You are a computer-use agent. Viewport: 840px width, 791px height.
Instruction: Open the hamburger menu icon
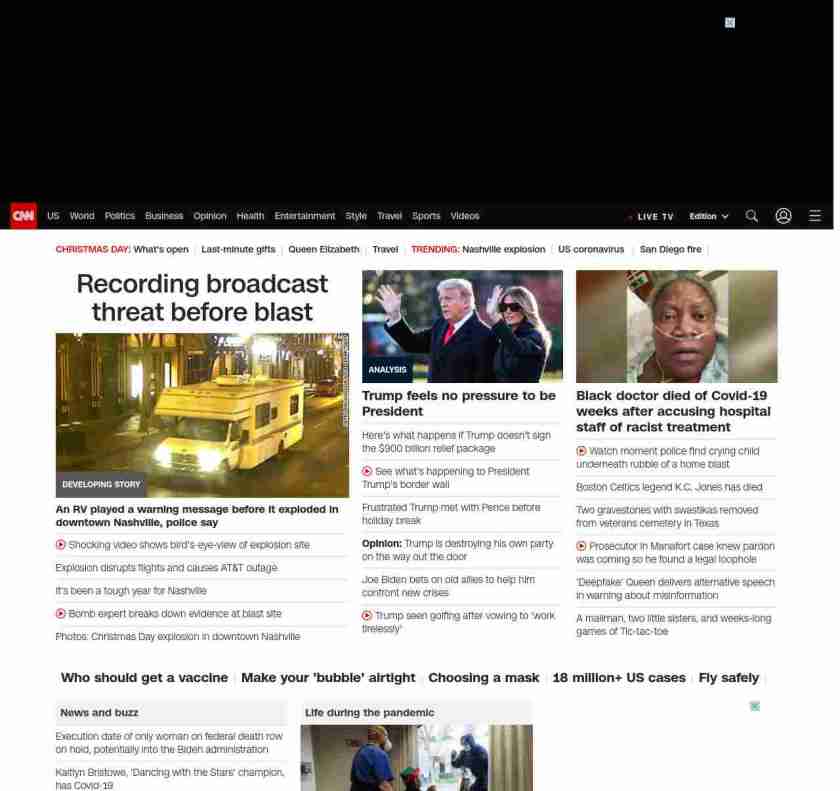pos(815,216)
